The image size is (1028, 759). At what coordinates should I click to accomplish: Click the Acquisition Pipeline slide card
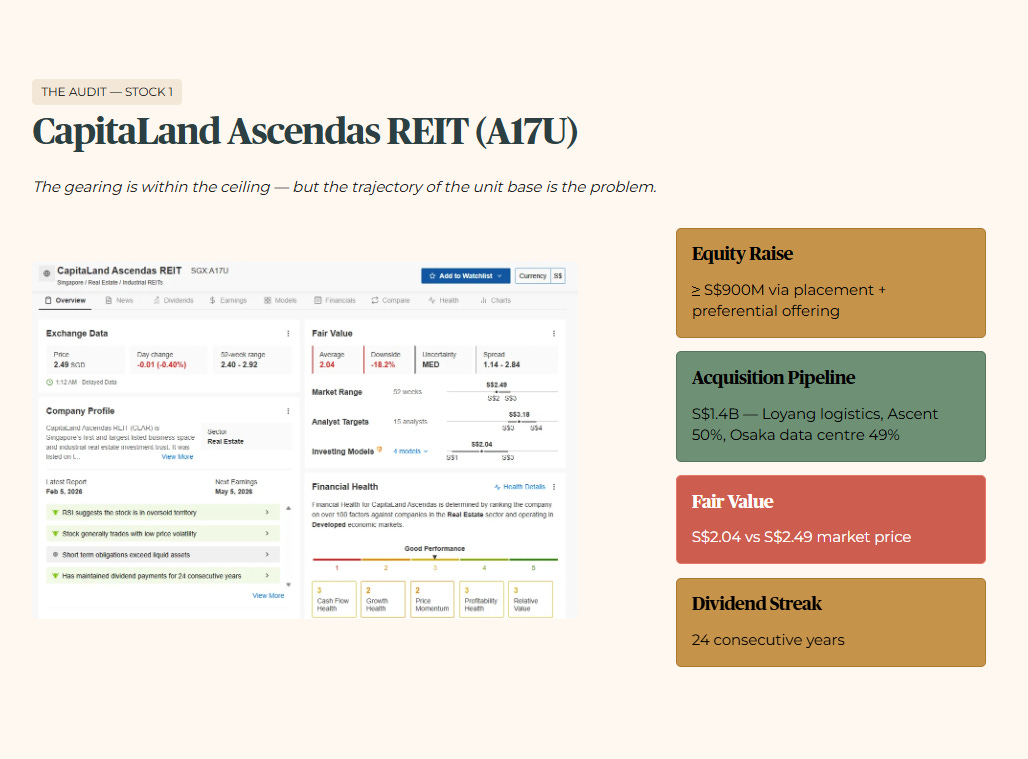click(x=831, y=406)
